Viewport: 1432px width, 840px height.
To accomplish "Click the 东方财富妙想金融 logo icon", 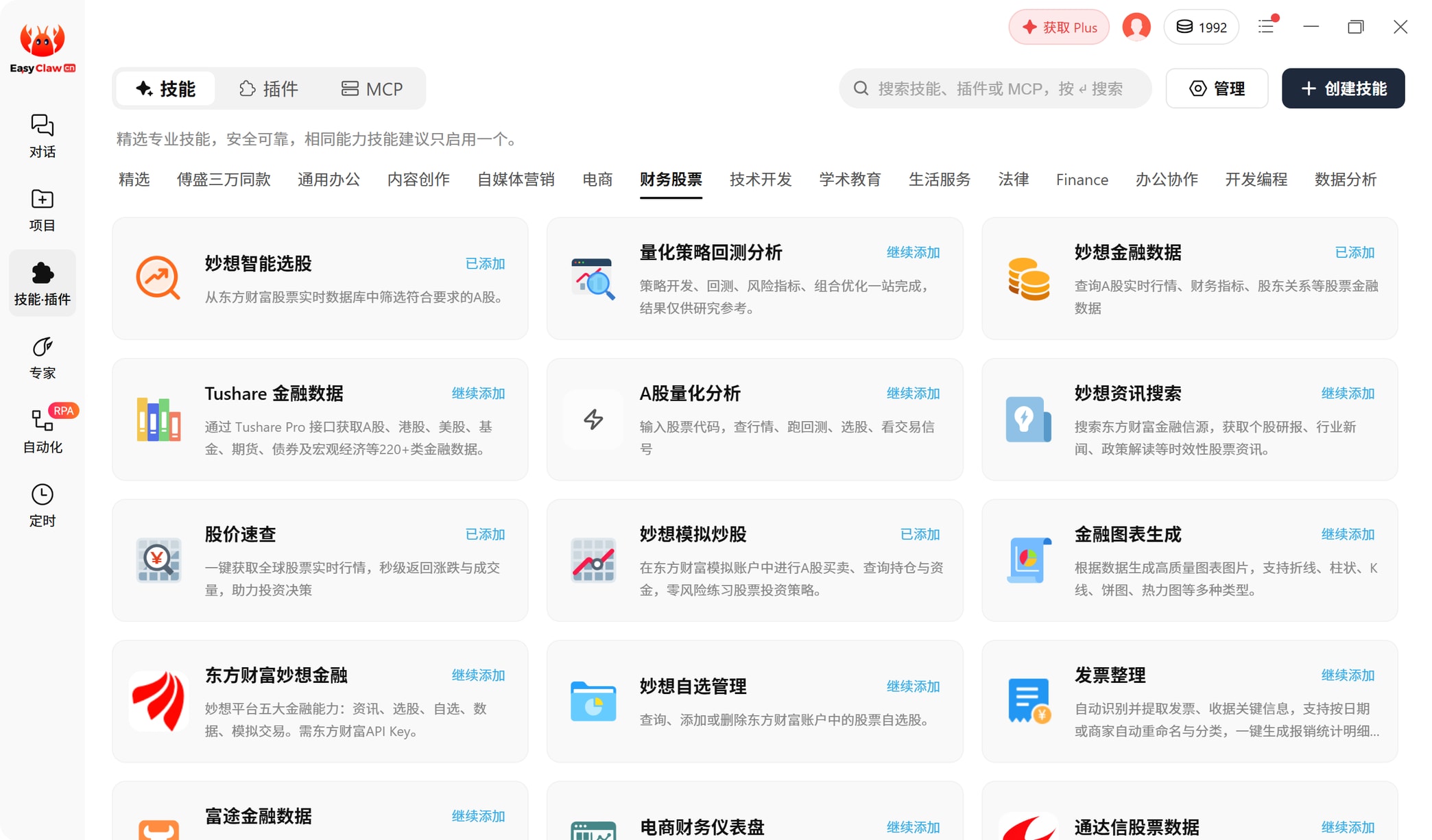I will coord(158,701).
